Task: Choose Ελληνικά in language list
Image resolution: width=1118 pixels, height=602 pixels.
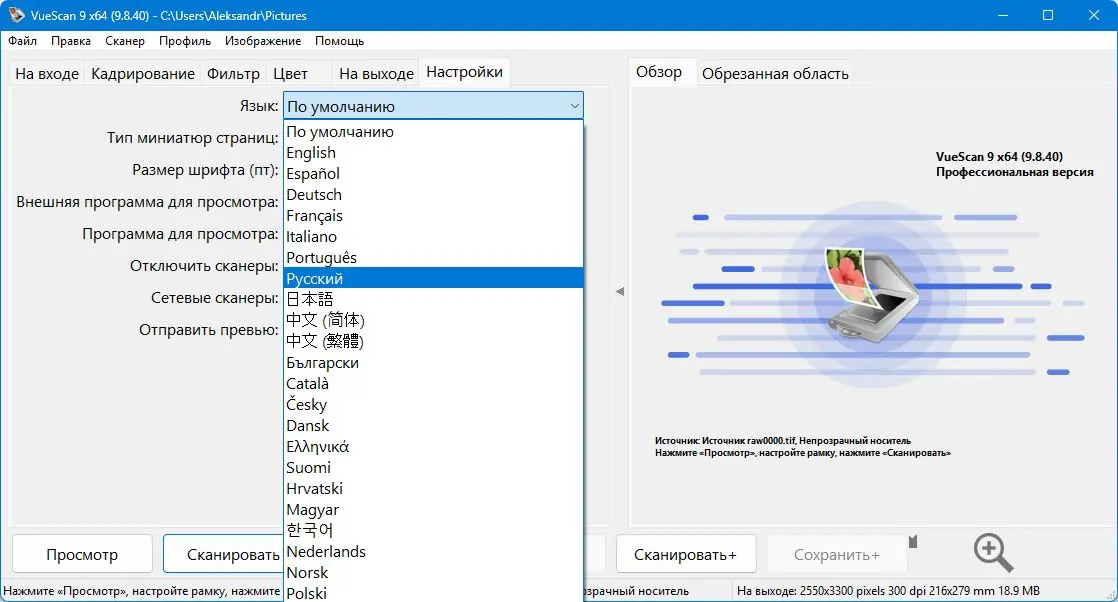Action: pyautogui.click(x=434, y=447)
